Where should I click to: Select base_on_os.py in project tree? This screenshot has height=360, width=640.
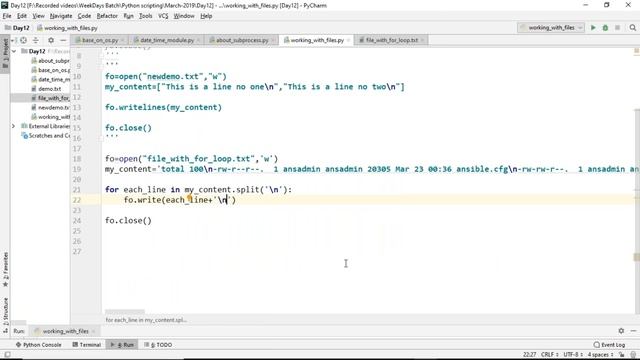point(50,70)
